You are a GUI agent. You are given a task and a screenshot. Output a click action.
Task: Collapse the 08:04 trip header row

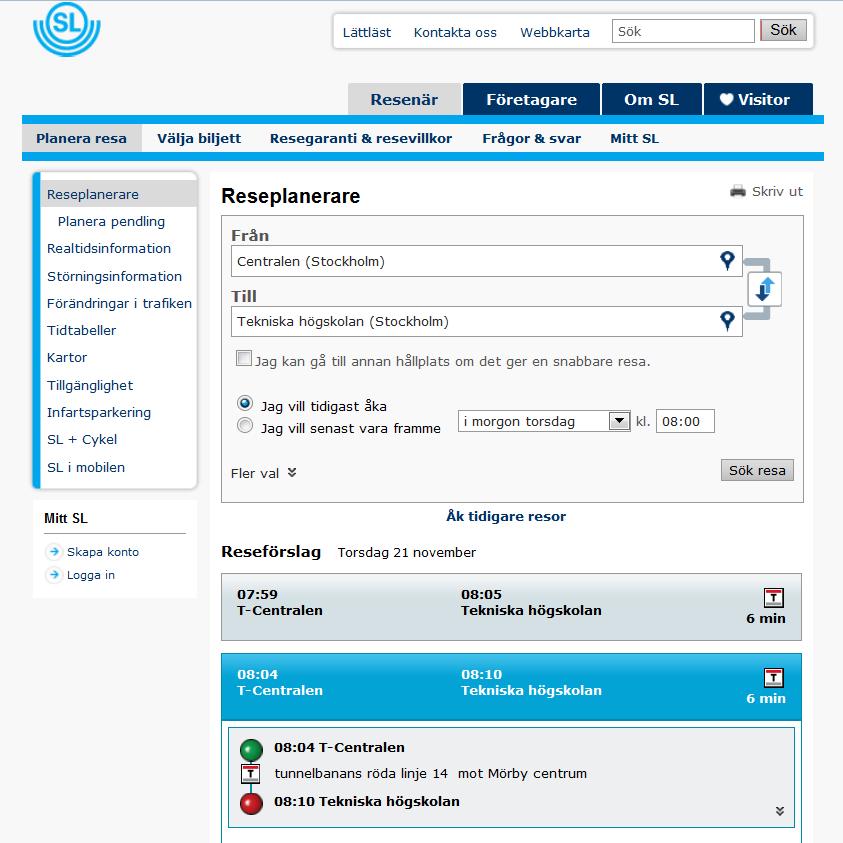511,687
